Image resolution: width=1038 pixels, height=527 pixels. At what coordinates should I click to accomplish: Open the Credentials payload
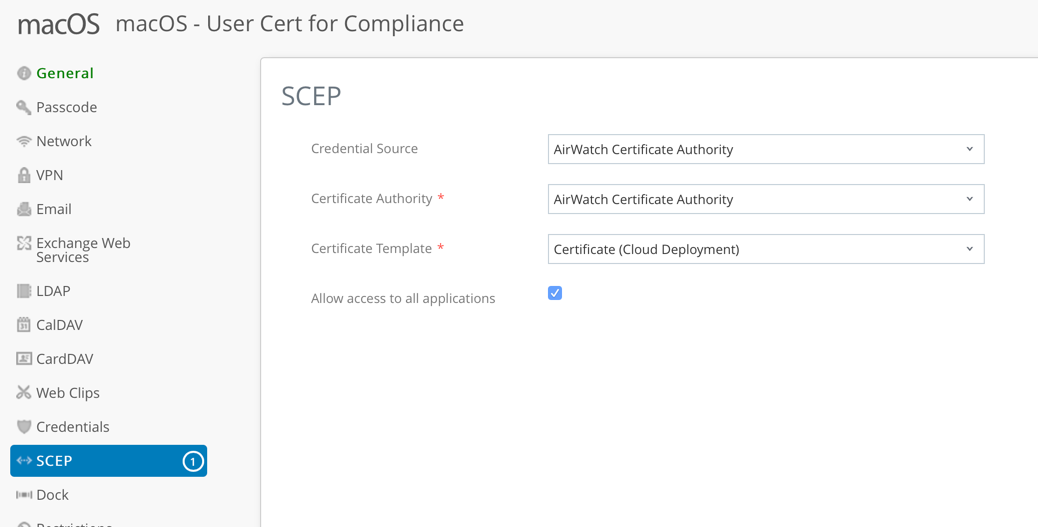click(x=73, y=426)
